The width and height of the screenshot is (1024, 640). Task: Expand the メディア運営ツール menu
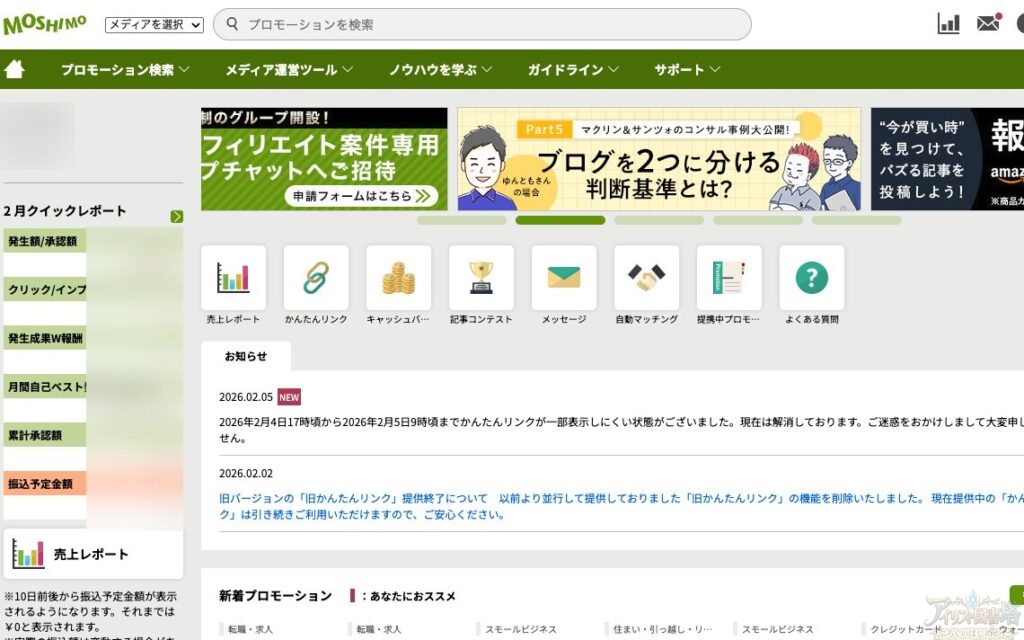(289, 70)
